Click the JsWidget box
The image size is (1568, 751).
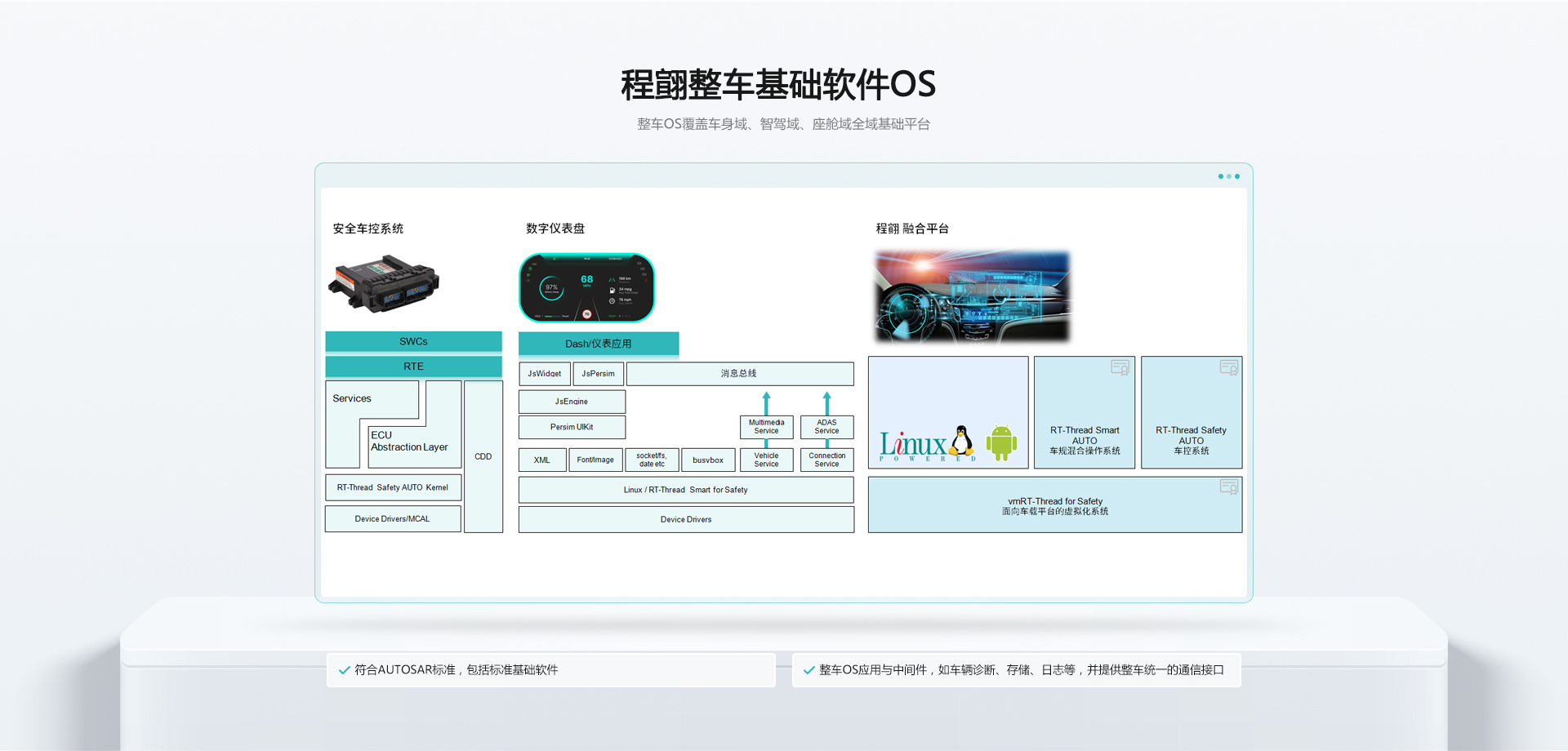pos(545,374)
